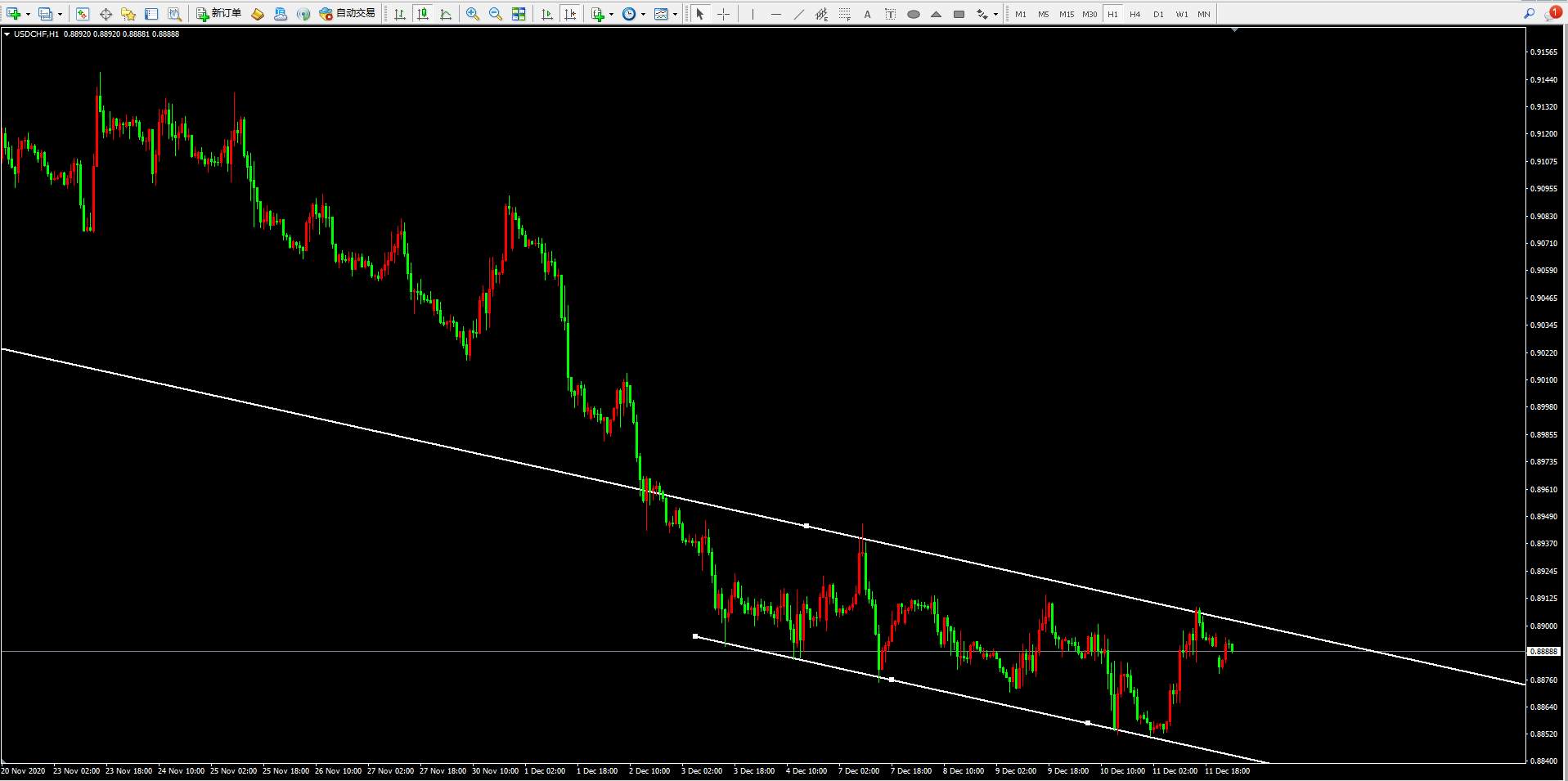This screenshot has height=781, width=1568.
Task: Click the Periods clock icon
Action: pos(629,14)
